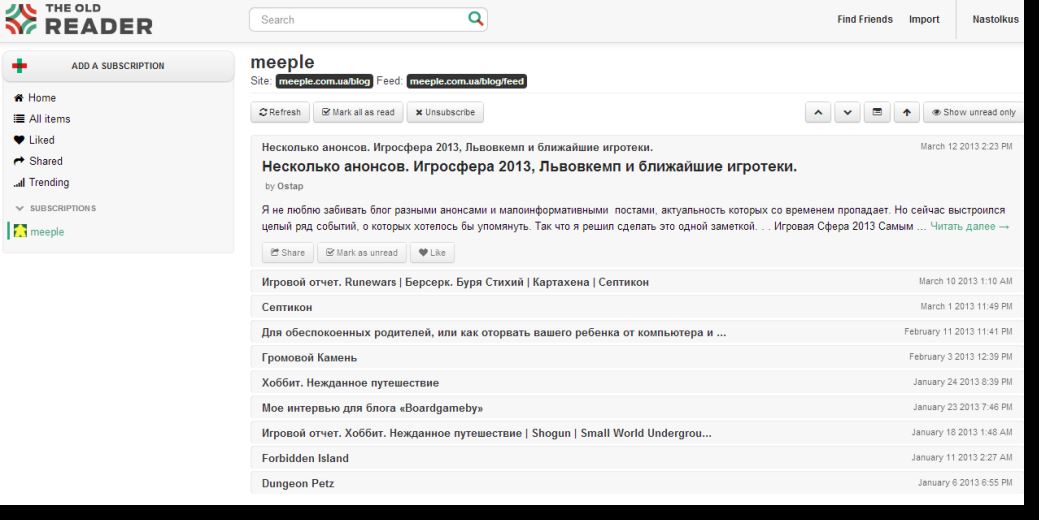This screenshot has width=1039, height=520.
Task: Click the Liked heart icon in sidebar
Action: pos(19,140)
